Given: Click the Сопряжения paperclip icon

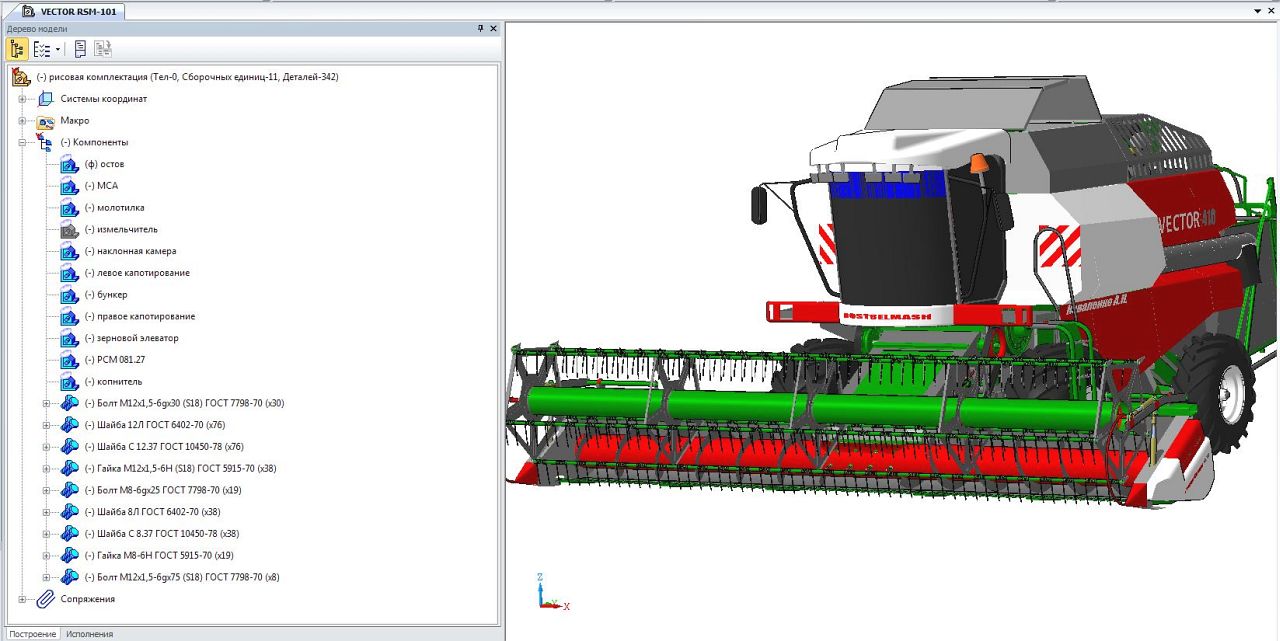Looking at the screenshot, I should point(45,599).
